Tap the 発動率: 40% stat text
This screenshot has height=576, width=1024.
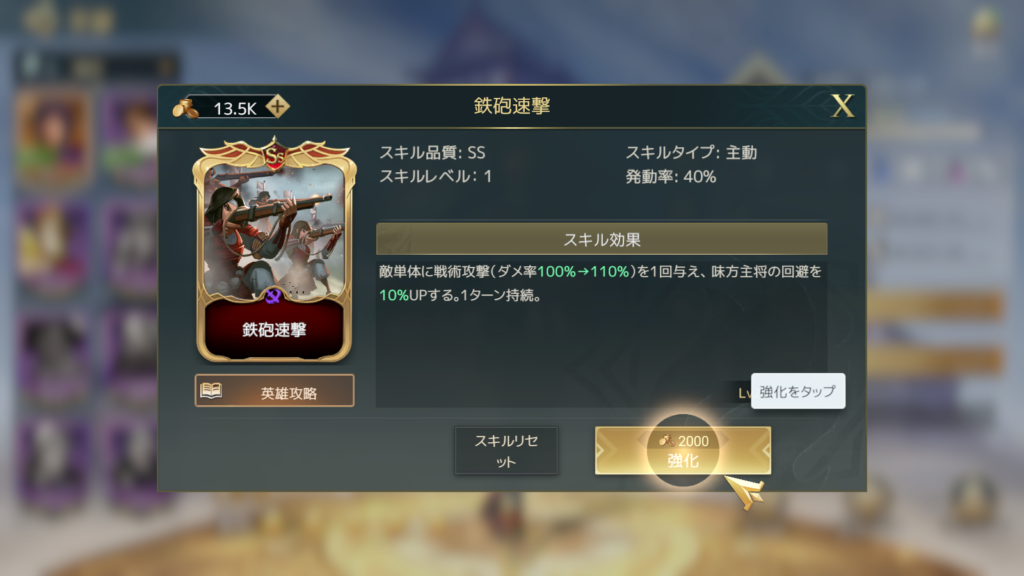pos(671,177)
